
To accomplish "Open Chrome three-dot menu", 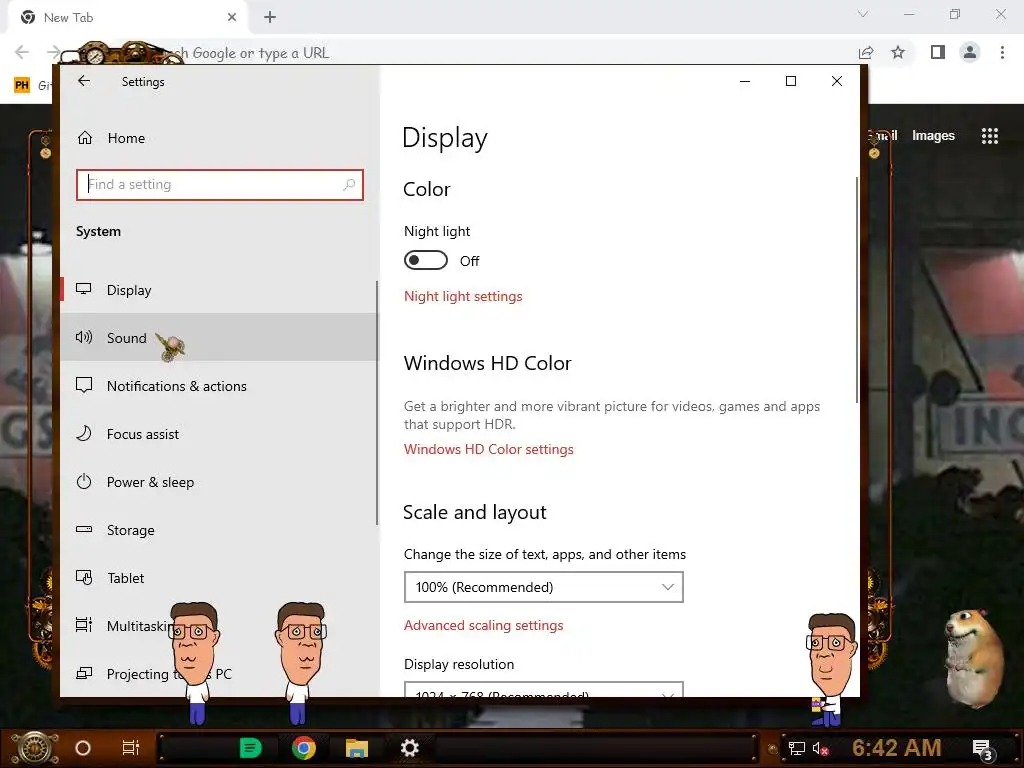I will coord(1002,52).
